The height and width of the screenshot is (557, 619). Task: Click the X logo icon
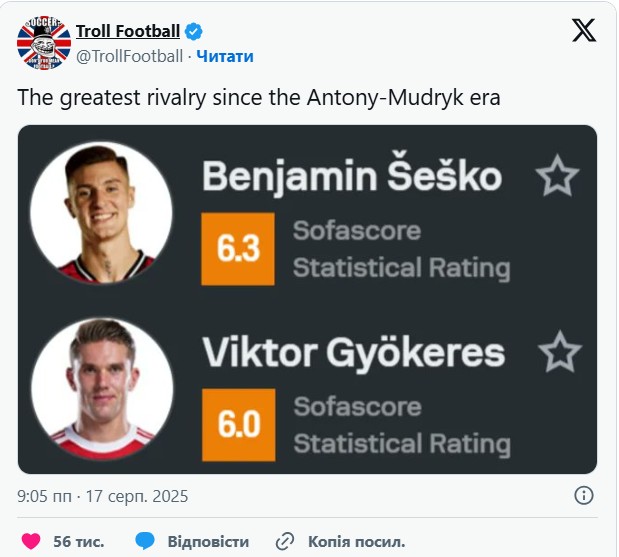pyautogui.click(x=584, y=31)
